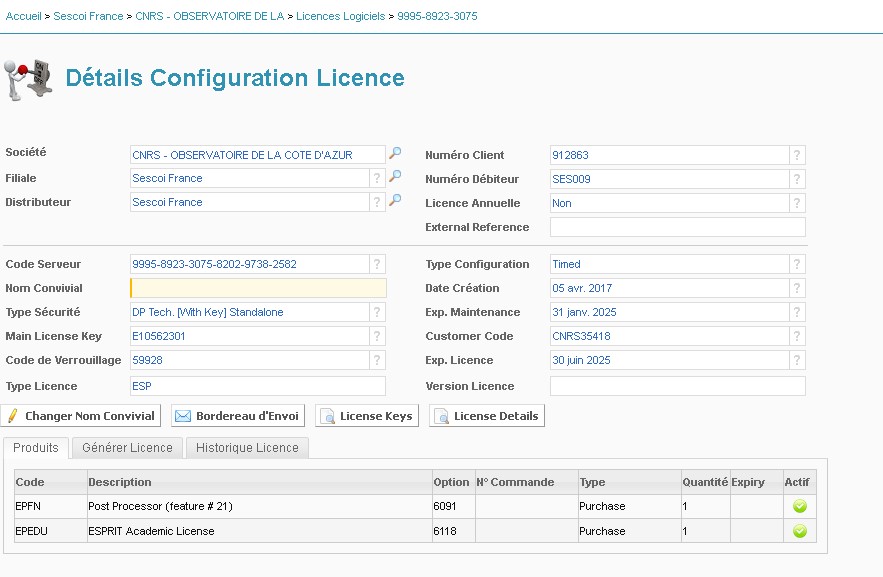883x577 pixels.
Task: Click the help question mark for Code de Verrouillage
Action: [377, 360]
